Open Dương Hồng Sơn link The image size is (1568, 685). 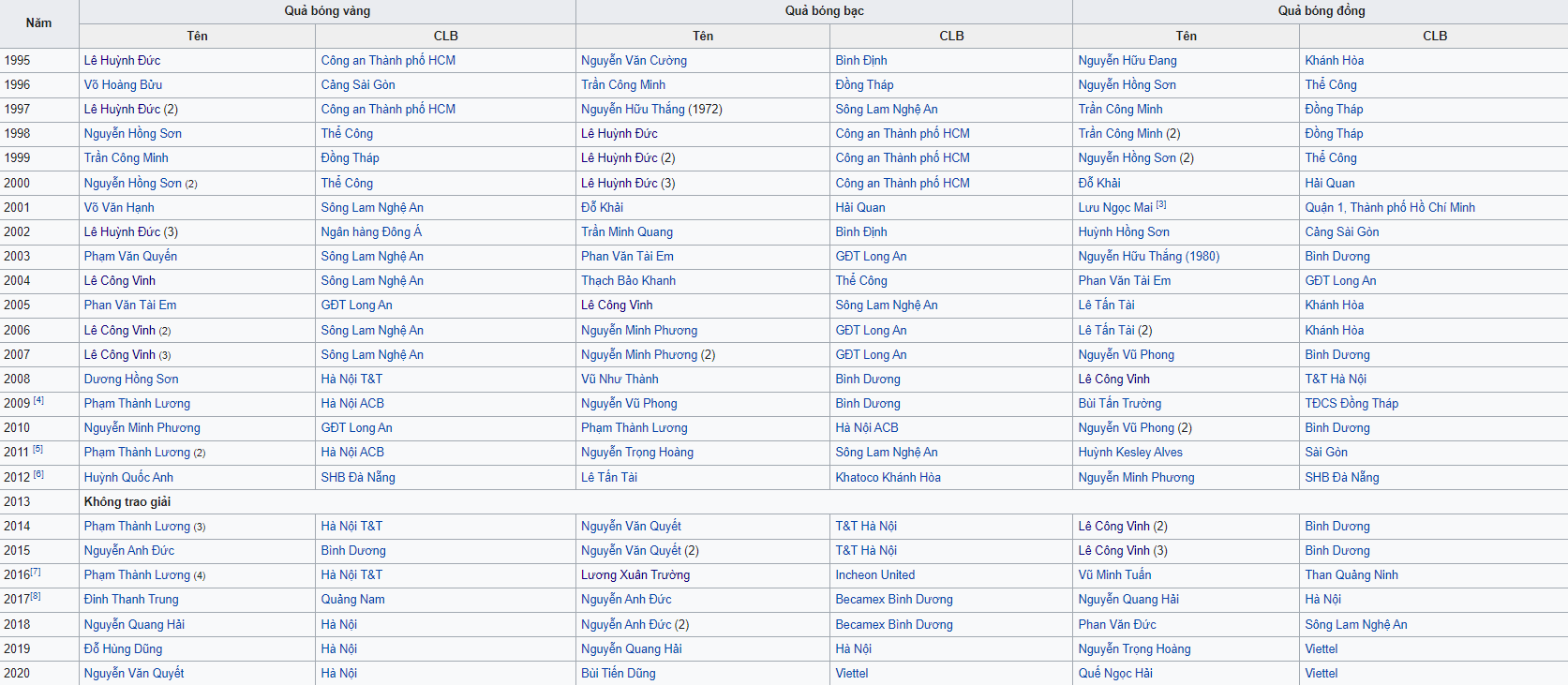click(131, 379)
